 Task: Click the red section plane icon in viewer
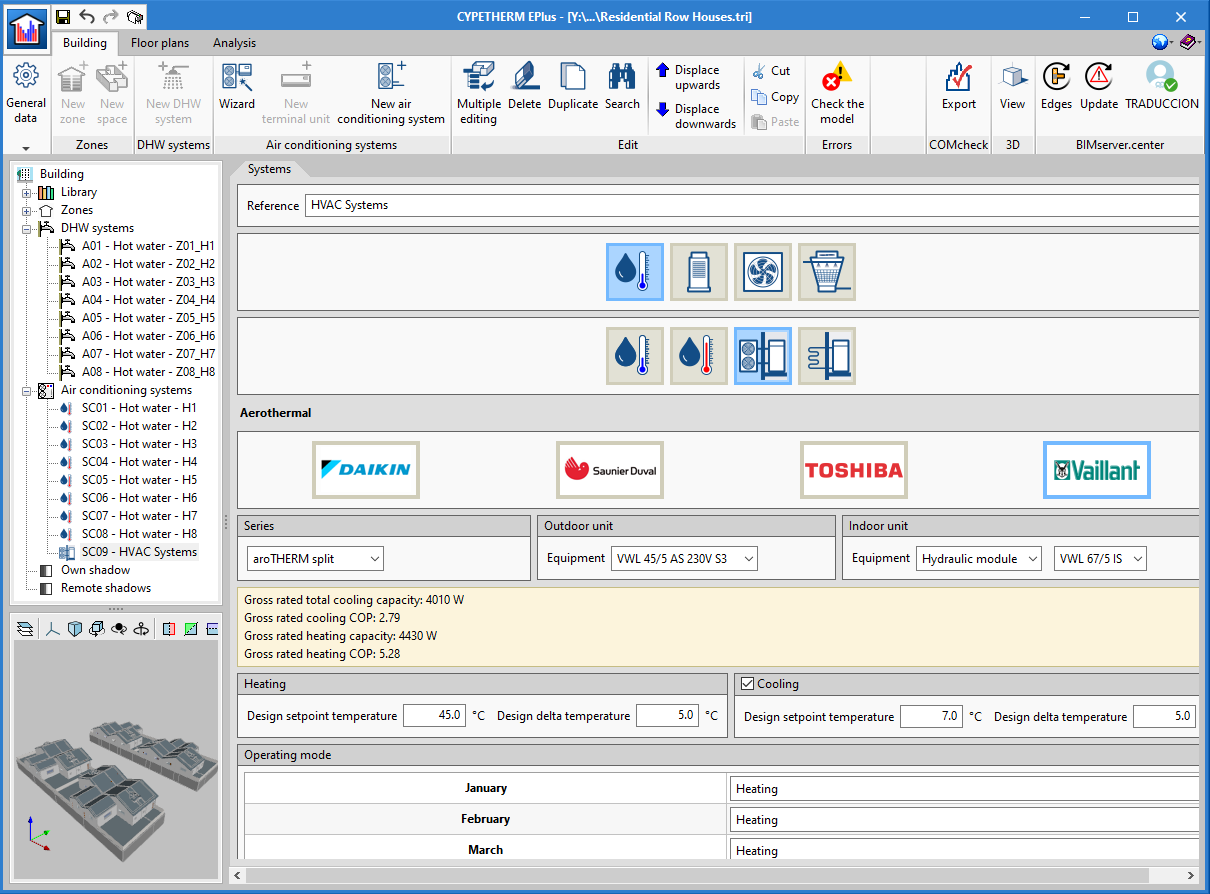point(168,628)
